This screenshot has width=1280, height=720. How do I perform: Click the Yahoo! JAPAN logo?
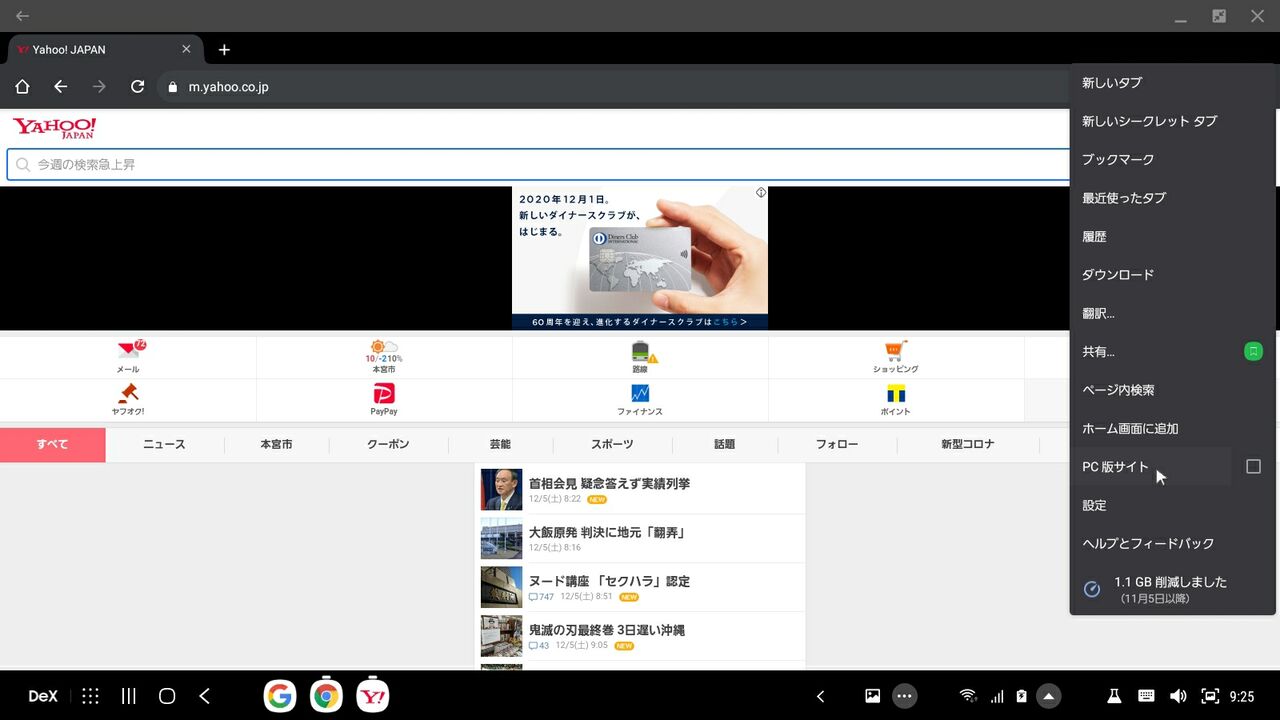click(54, 128)
